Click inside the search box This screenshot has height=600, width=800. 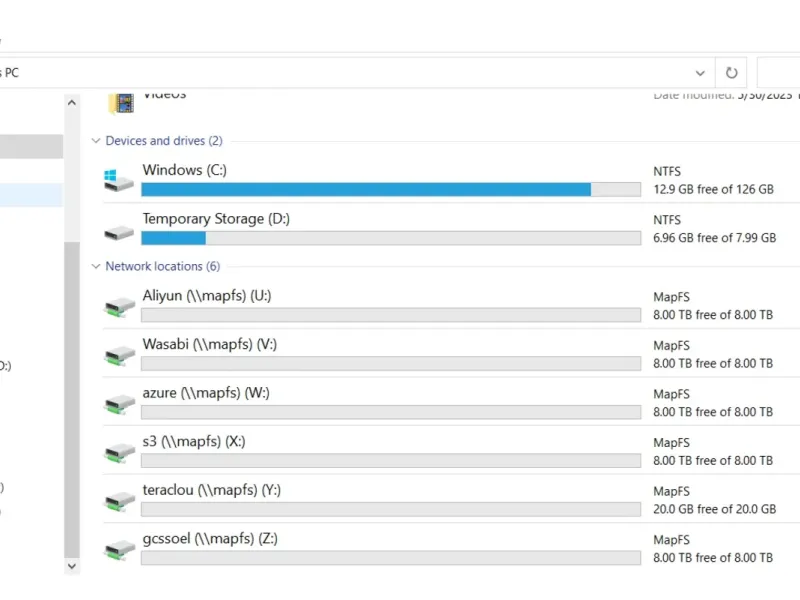pyautogui.click(x=780, y=73)
